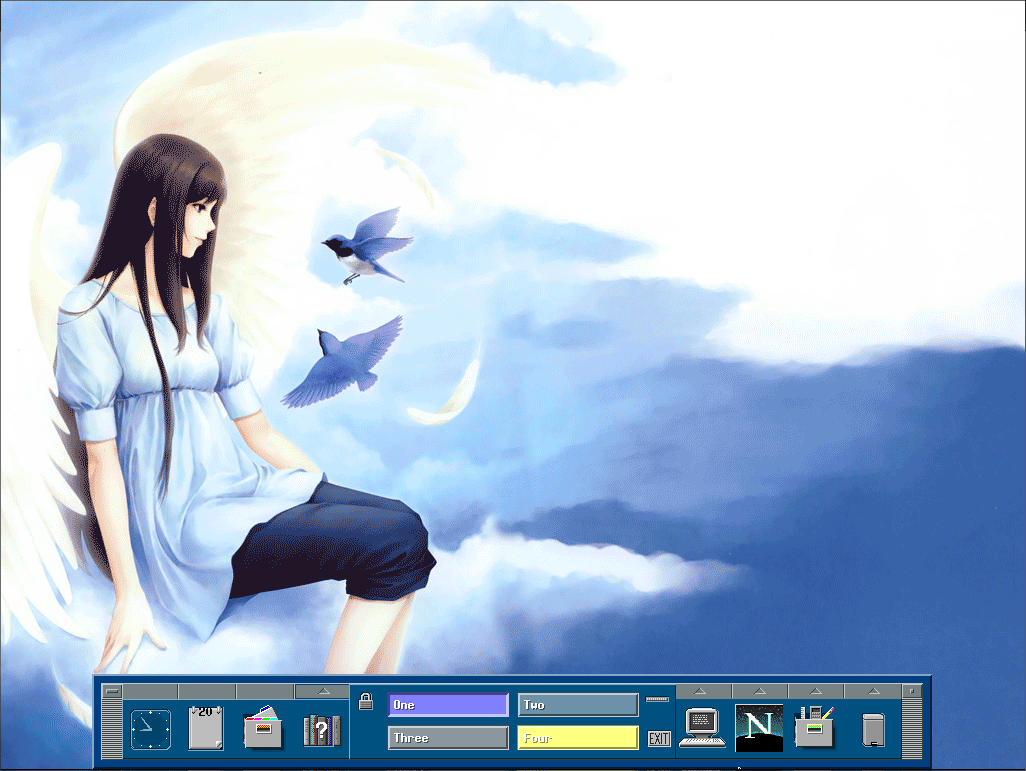Open the File Manager folder icon
The height and width of the screenshot is (771, 1026).
tap(263, 729)
